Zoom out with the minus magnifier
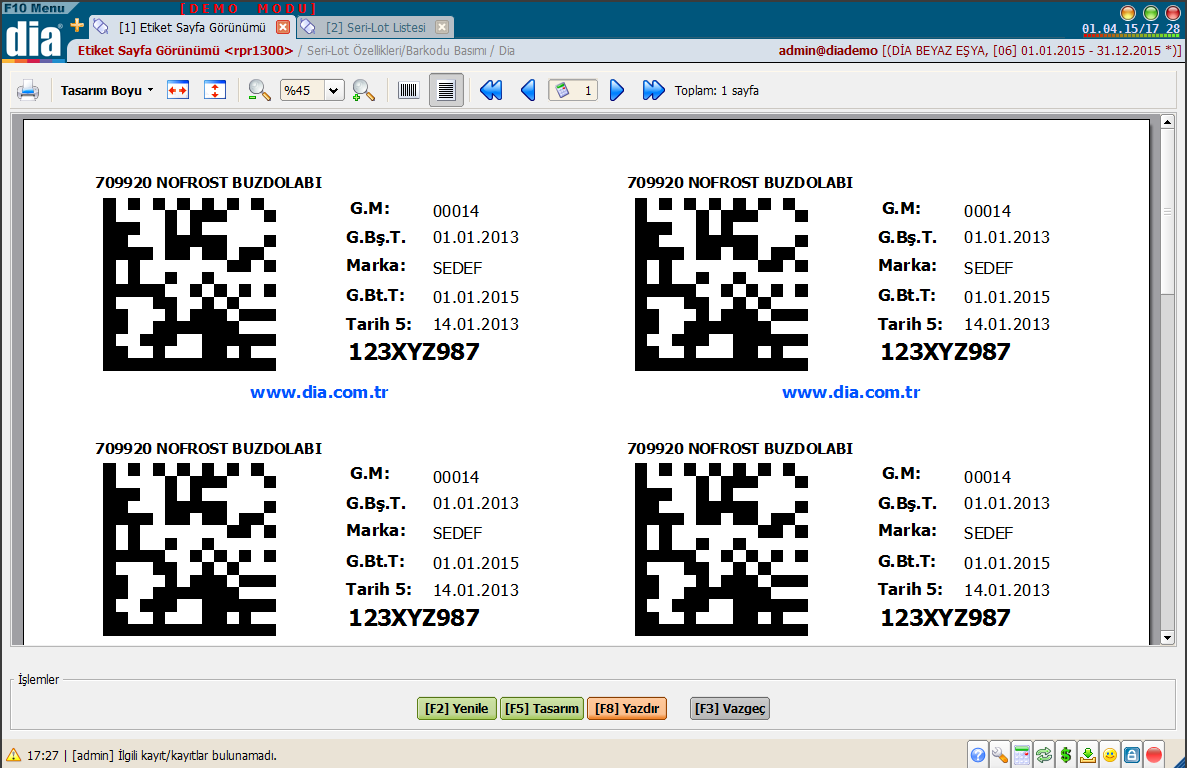Screen dimensions: 1187x768 tap(259, 91)
